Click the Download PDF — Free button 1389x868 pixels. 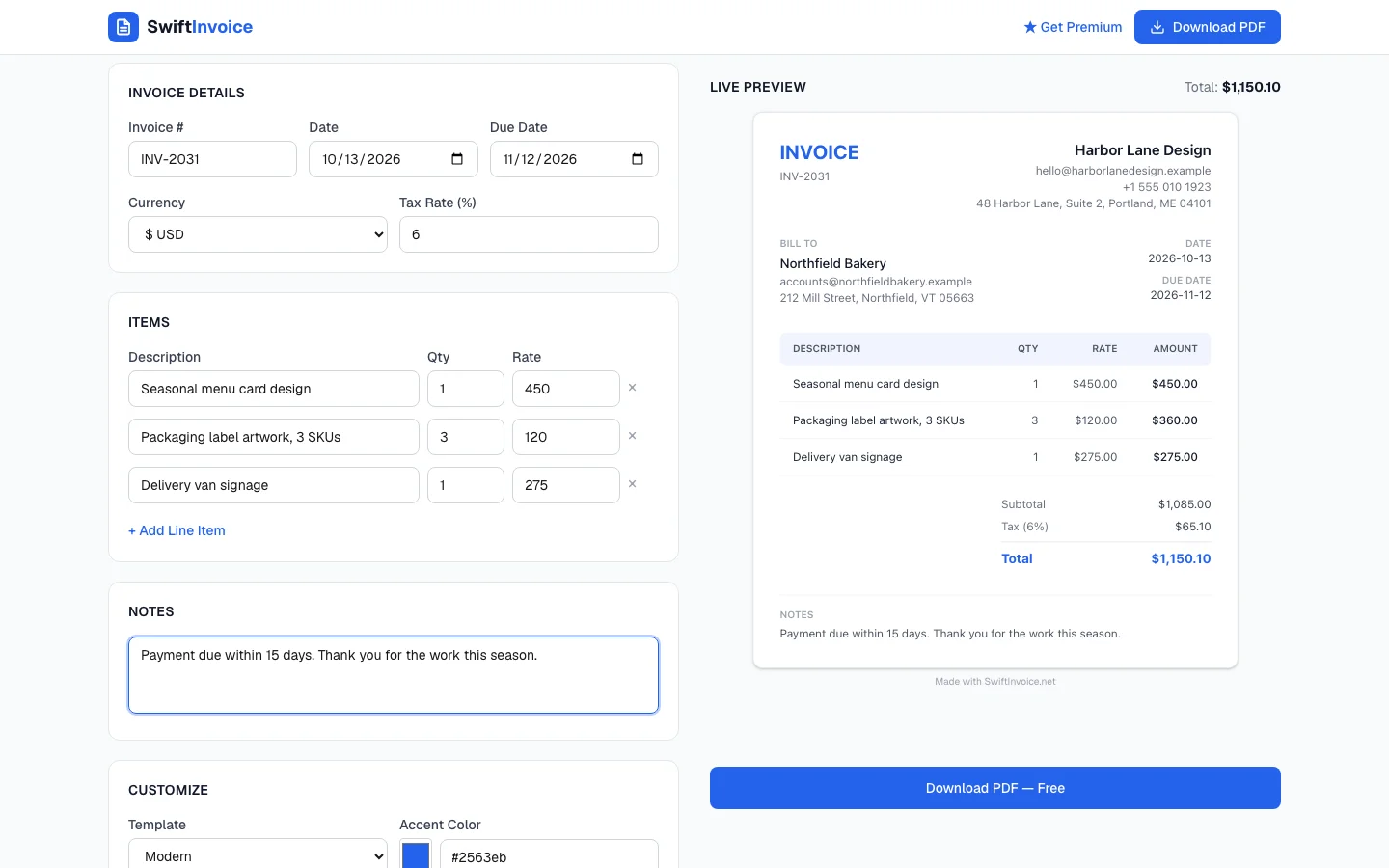click(x=995, y=788)
